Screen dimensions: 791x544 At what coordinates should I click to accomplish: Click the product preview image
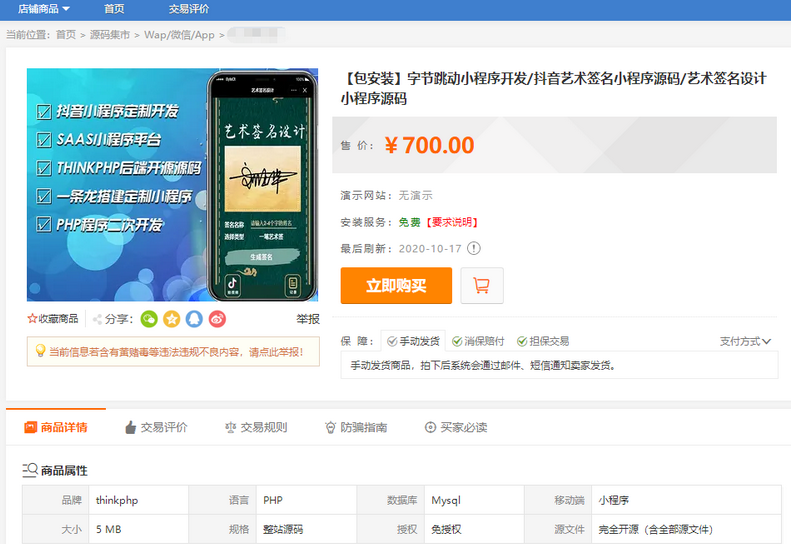173,185
